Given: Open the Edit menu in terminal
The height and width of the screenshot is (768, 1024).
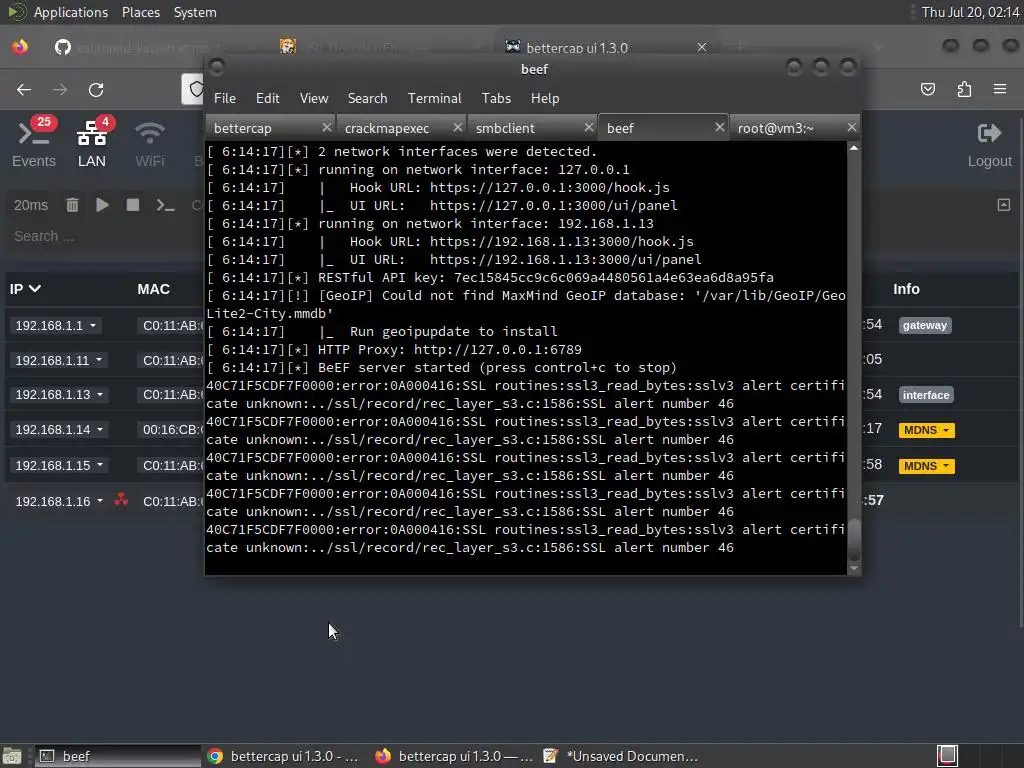Looking at the screenshot, I should [268, 98].
